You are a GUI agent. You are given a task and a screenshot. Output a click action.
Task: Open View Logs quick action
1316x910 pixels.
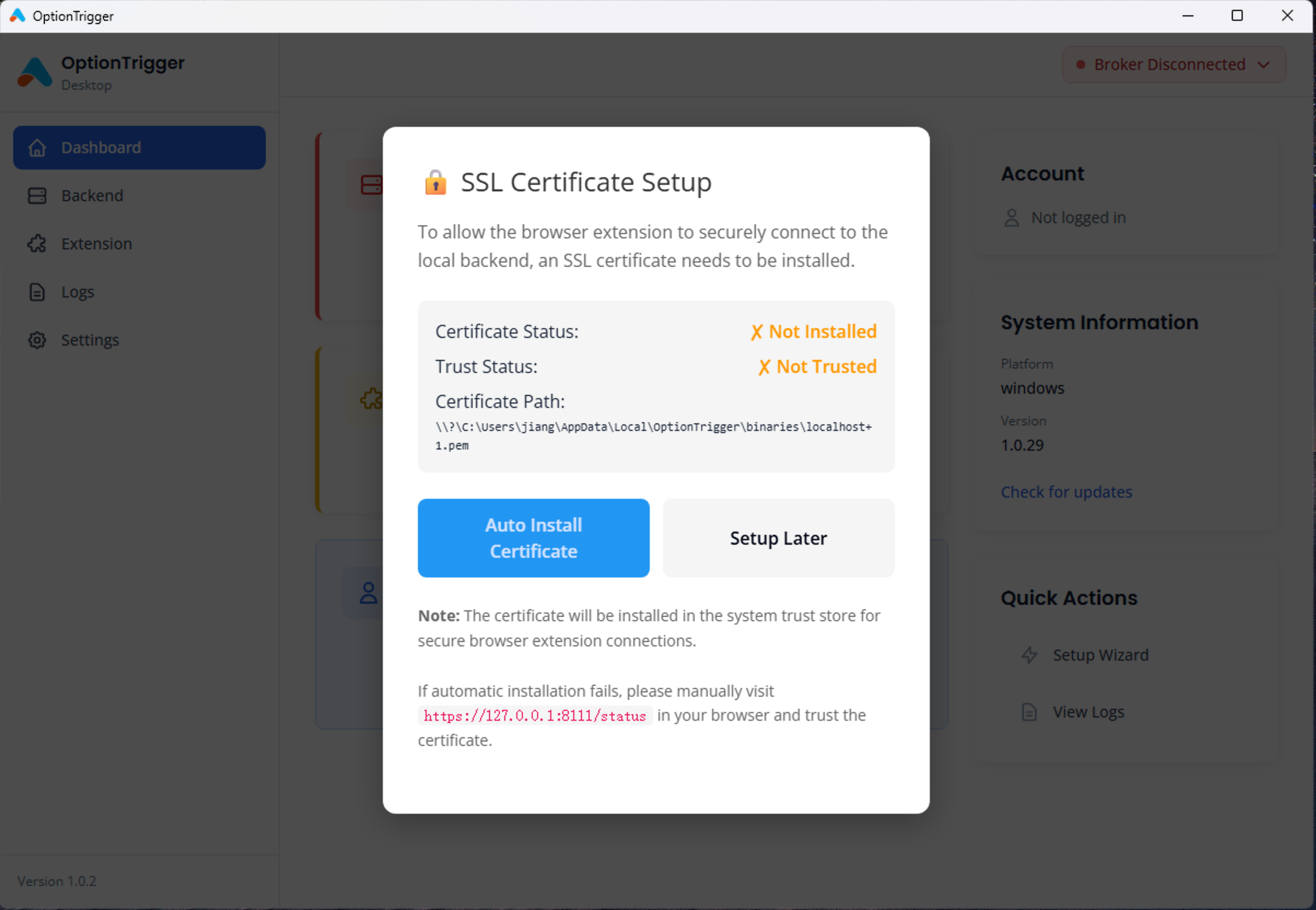point(1088,711)
